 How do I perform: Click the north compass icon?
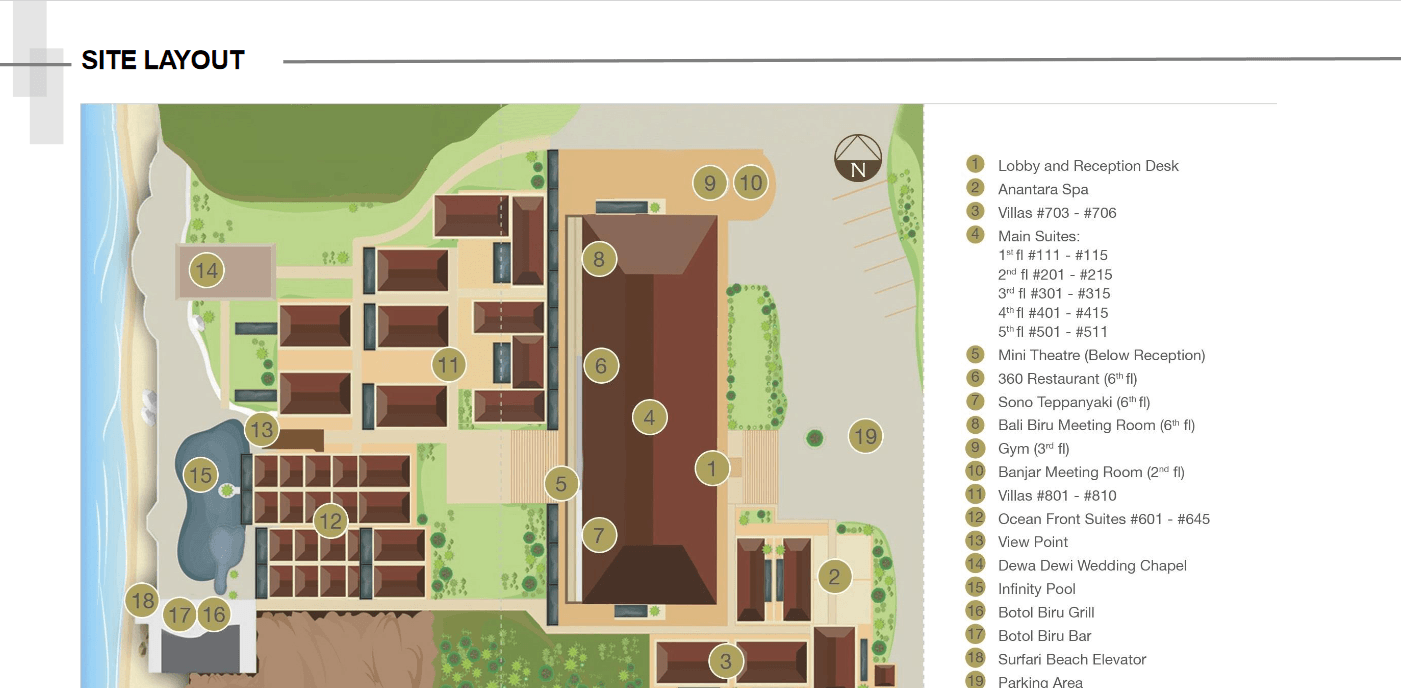858,159
